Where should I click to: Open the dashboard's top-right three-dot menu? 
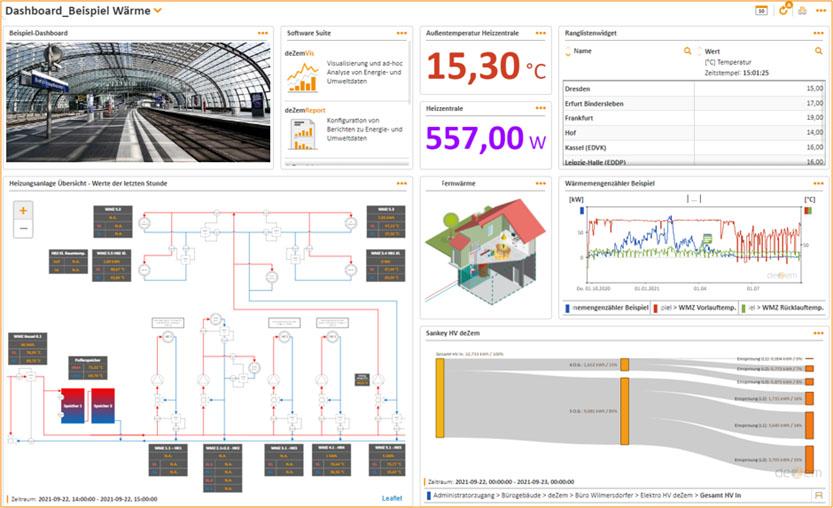[x=820, y=10]
